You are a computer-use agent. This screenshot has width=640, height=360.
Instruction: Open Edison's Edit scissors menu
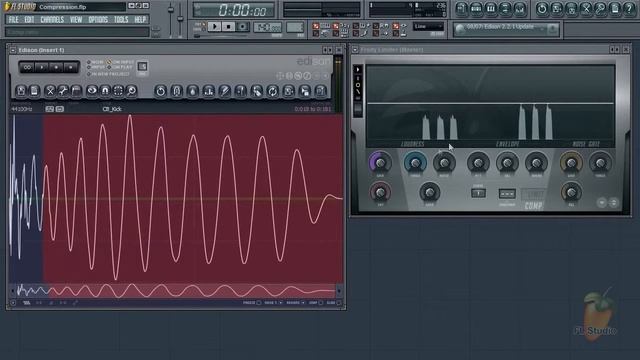[50, 91]
